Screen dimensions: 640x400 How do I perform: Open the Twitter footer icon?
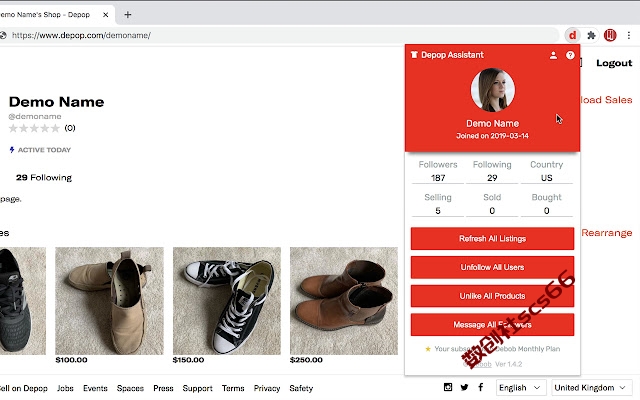click(x=464, y=387)
